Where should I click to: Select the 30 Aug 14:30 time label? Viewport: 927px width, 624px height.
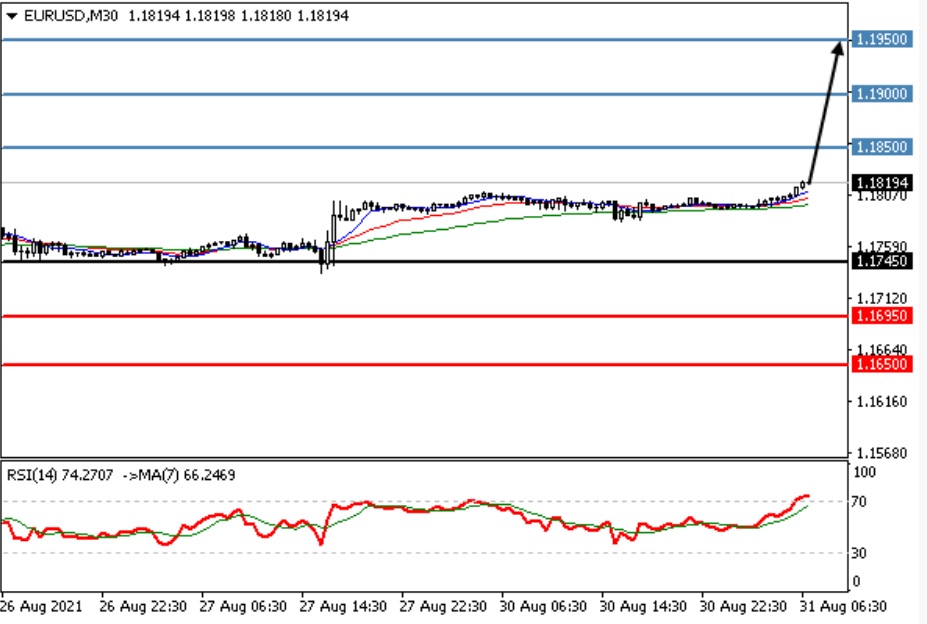tap(643, 607)
